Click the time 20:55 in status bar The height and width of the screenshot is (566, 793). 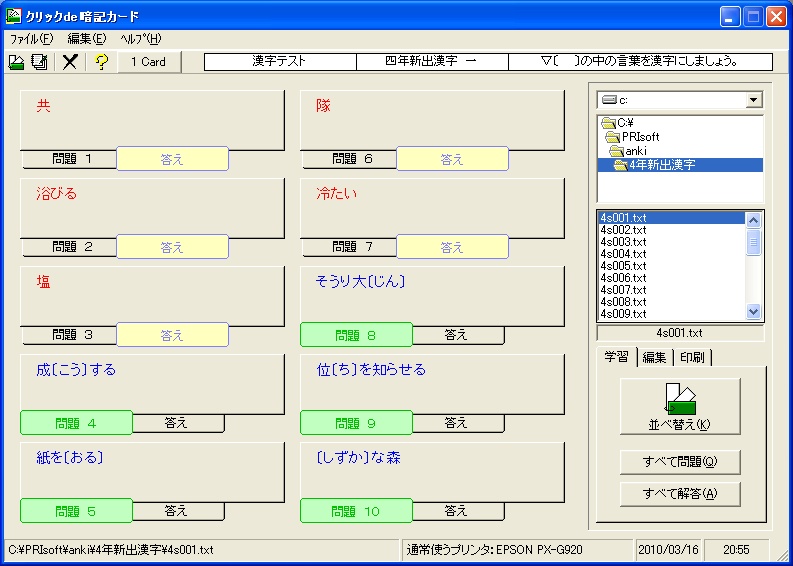pos(736,550)
